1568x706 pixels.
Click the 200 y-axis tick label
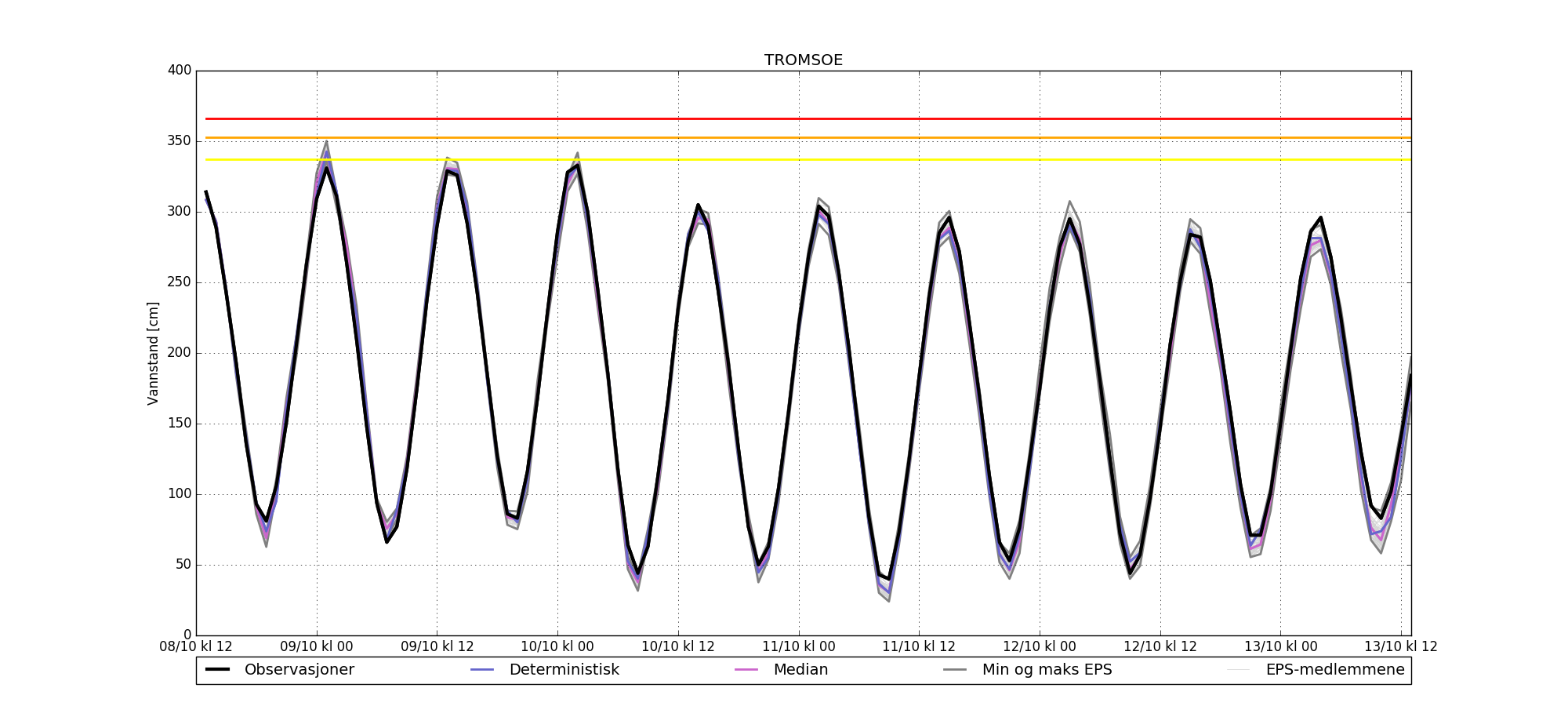[180, 353]
